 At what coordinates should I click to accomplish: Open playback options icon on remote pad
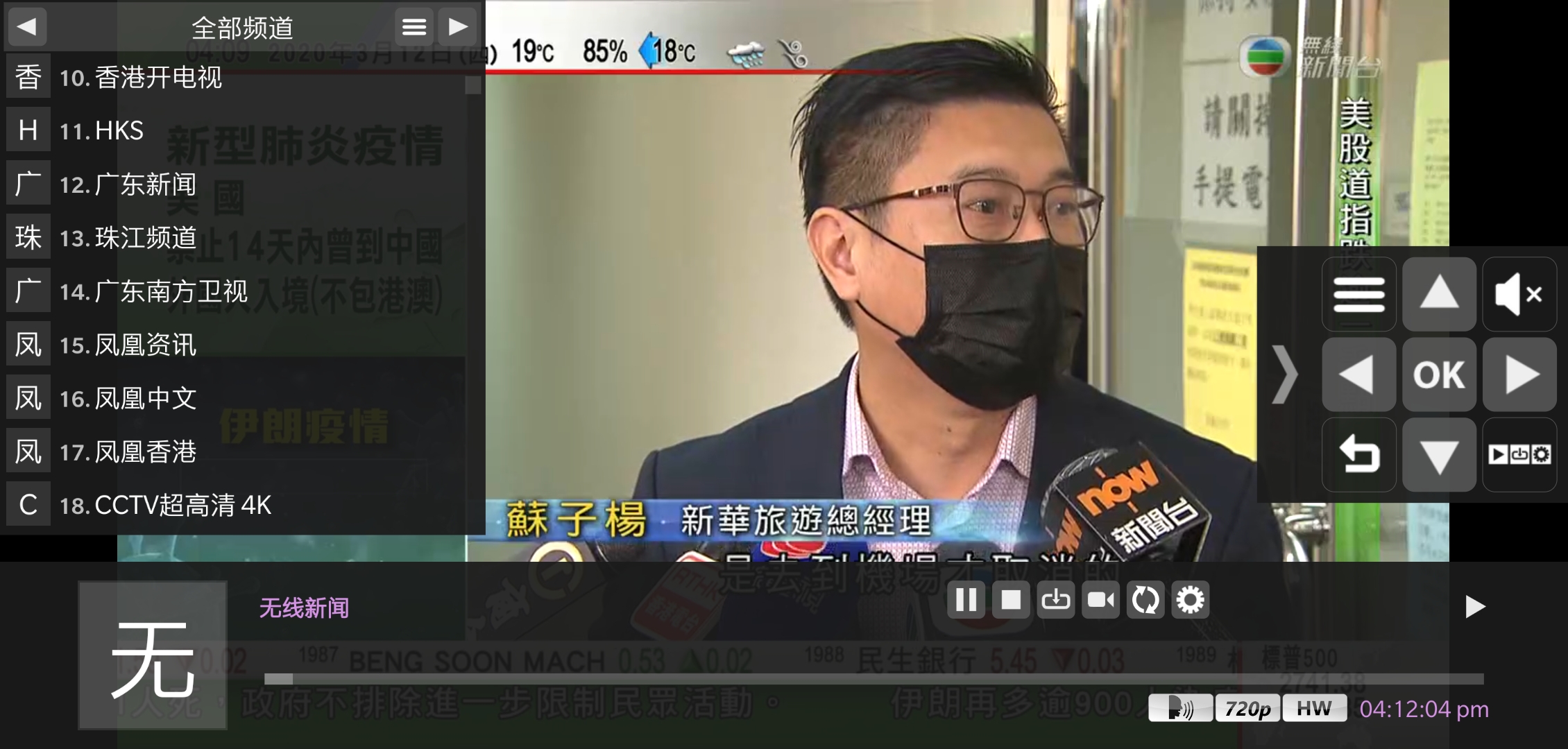[x=1519, y=455]
